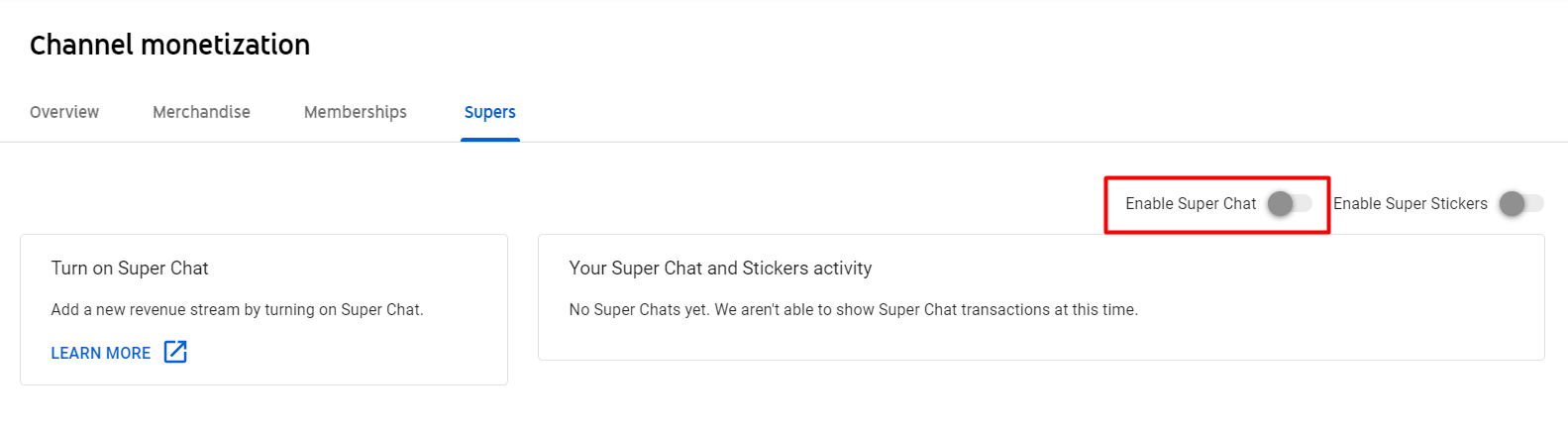Switch to the Overview tab
Viewport: 1568px width, 435px height.
[x=64, y=112]
